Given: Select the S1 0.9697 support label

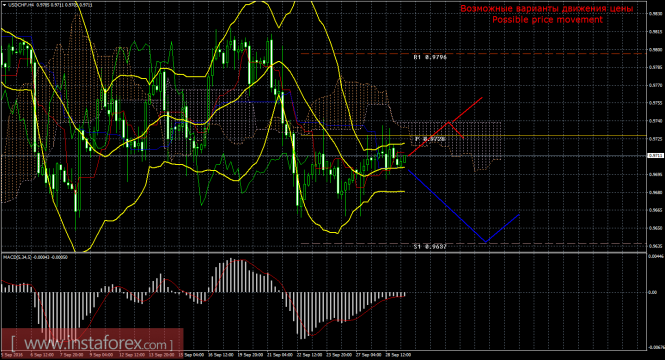Looking at the screenshot, I should (430, 246).
